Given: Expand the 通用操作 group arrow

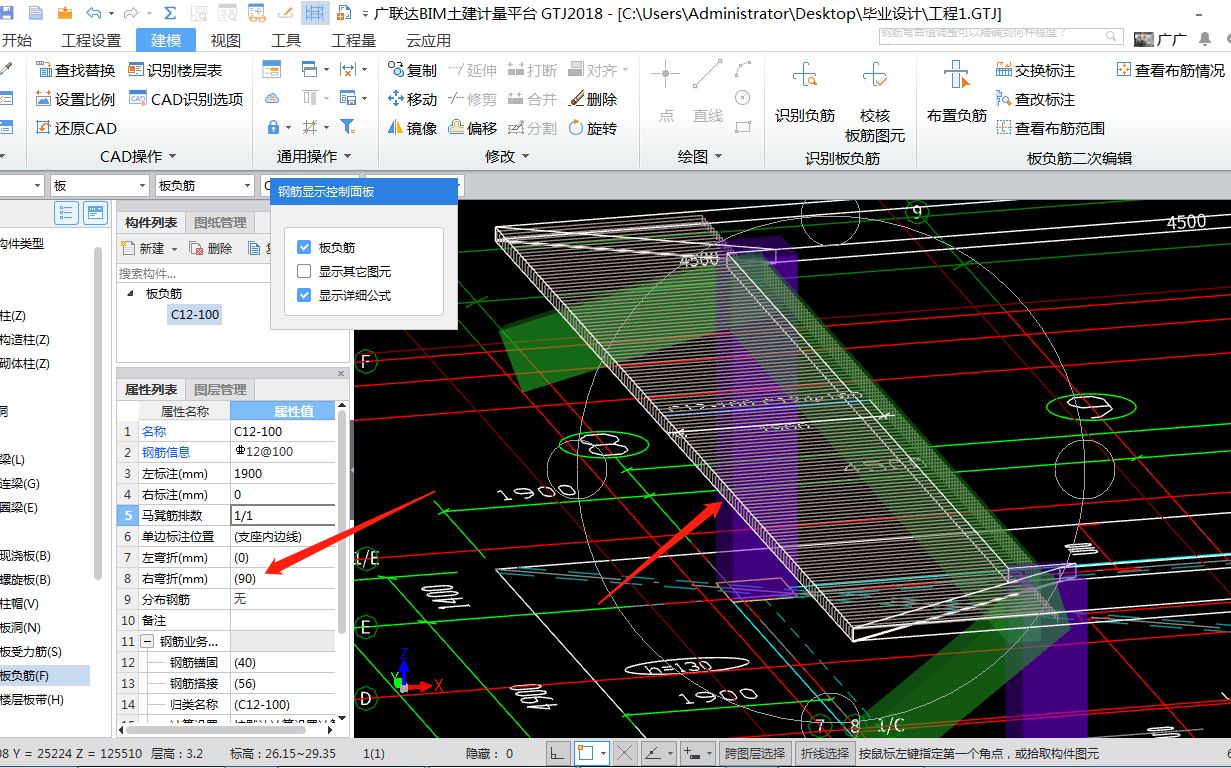Looking at the screenshot, I should click(x=348, y=157).
